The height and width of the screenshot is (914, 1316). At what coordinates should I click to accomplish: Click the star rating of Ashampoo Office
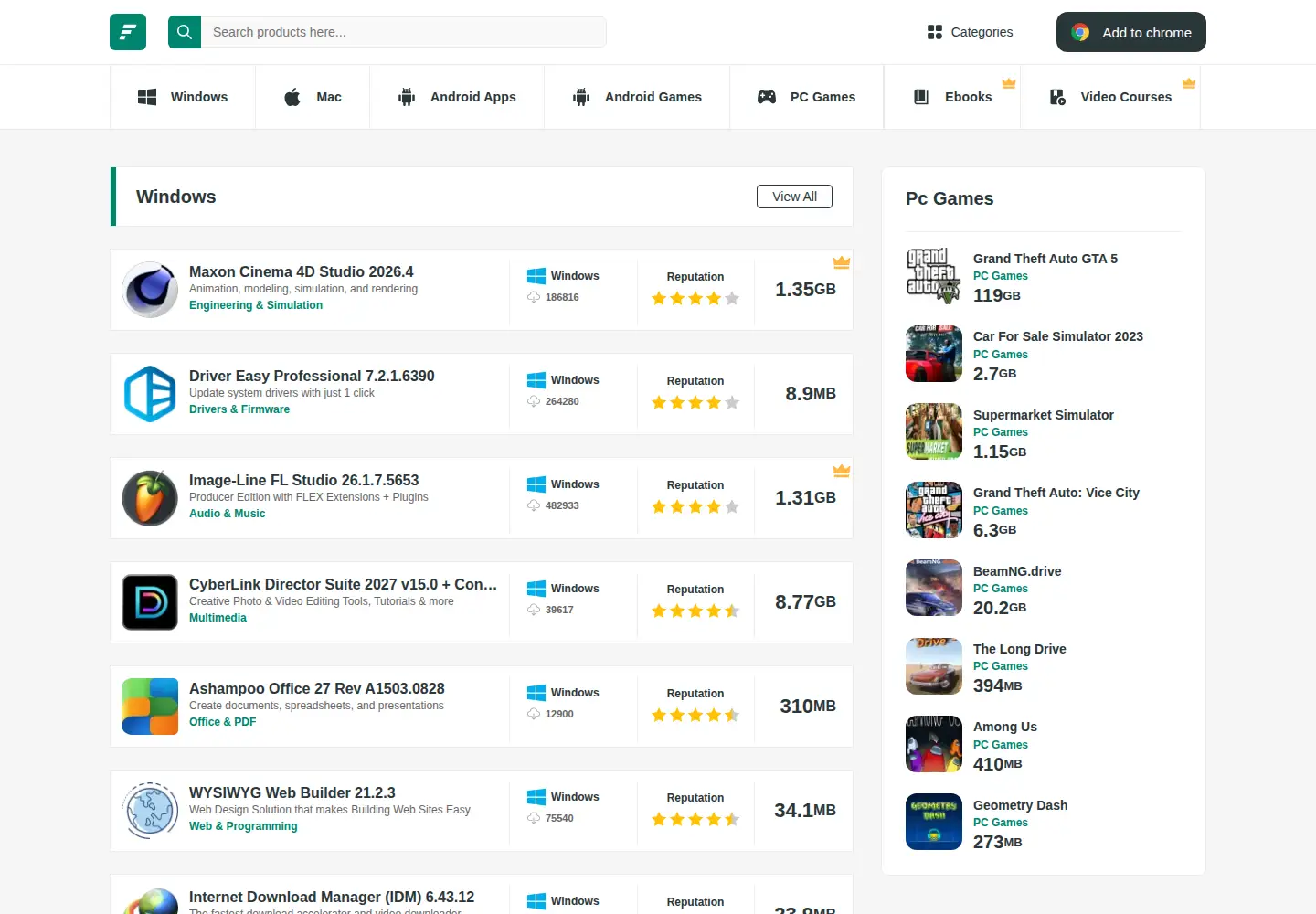695,715
